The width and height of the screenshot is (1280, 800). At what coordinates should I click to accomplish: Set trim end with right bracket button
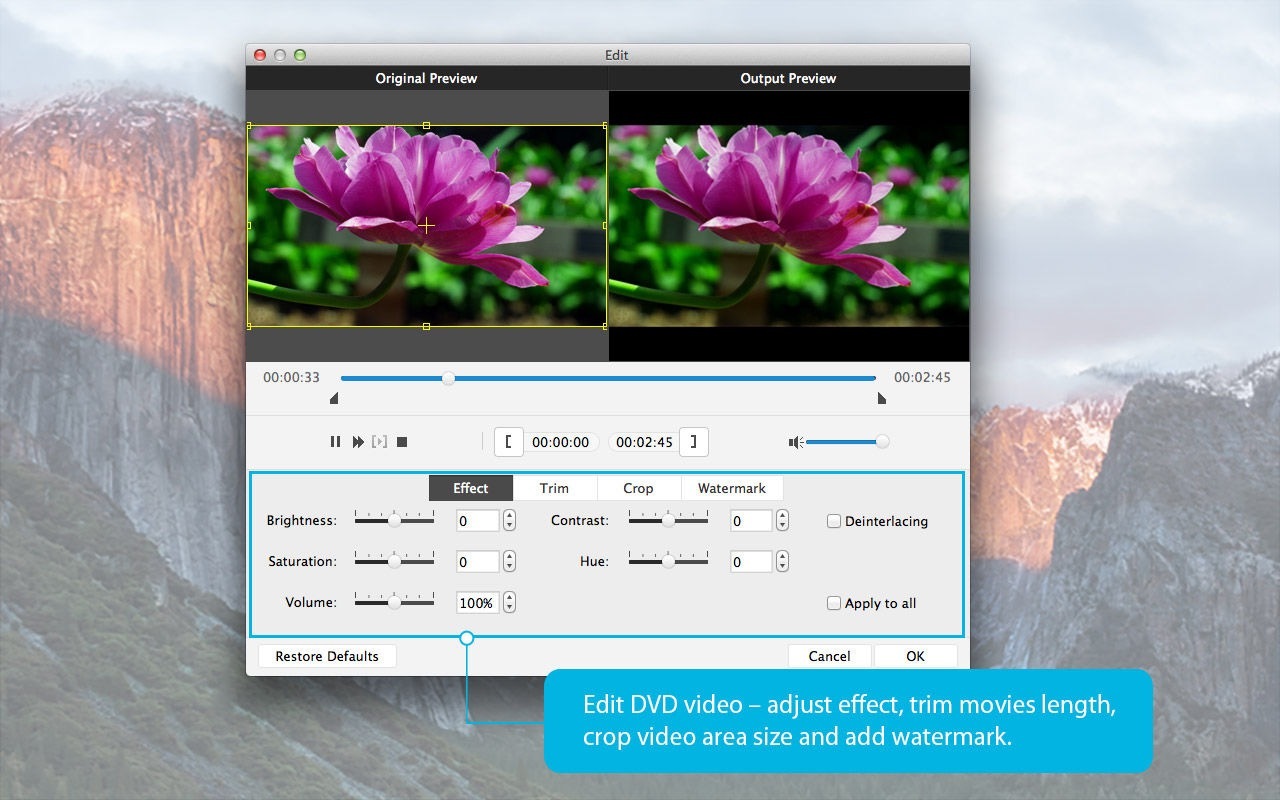pos(694,442)
